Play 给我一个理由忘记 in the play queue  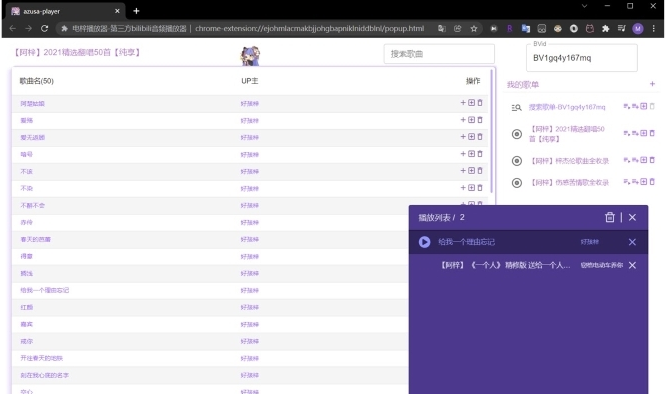tap(424, 242)
